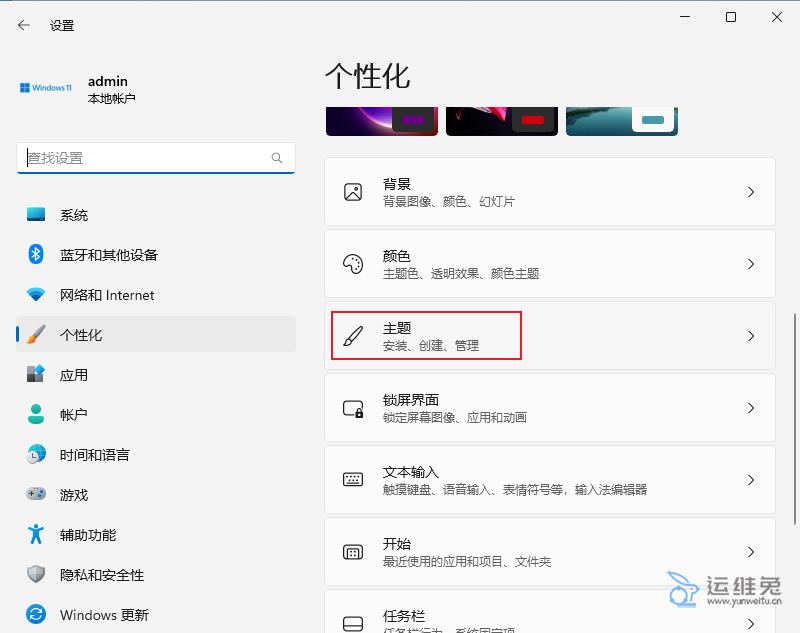Click the Bluetooth icon in sidebar

pos(36,255)
